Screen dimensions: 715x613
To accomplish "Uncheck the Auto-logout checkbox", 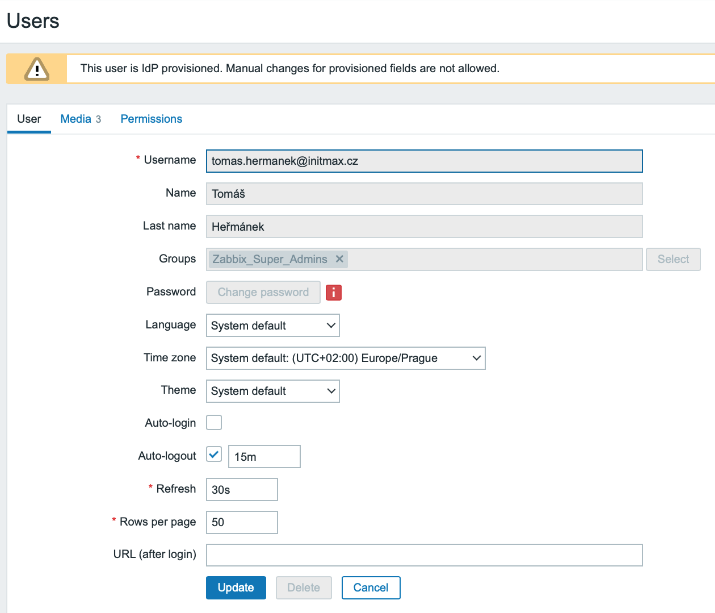I will point(214,455).
